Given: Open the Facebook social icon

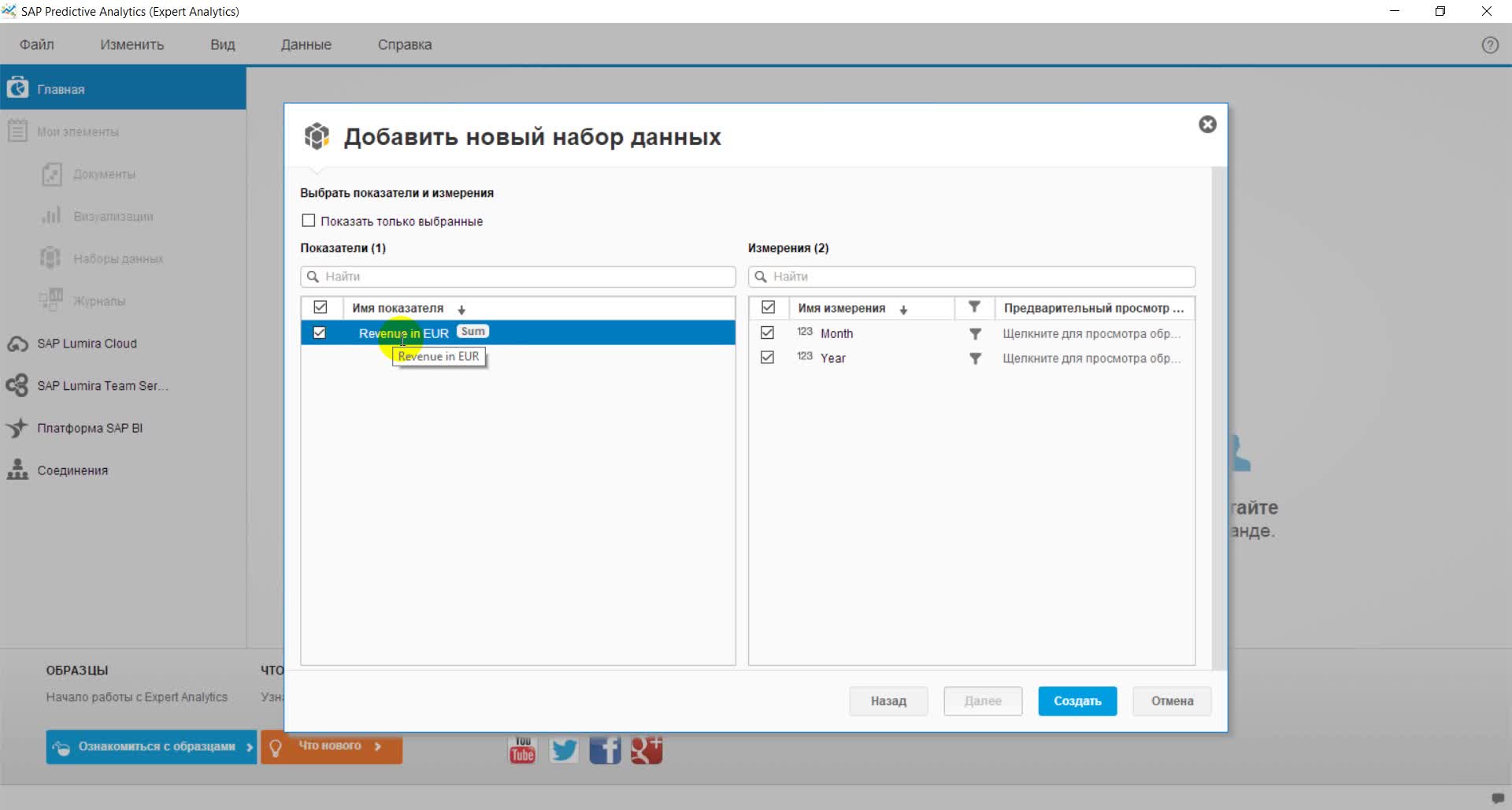Looking at the screenshot, I should tap(605, 750).
